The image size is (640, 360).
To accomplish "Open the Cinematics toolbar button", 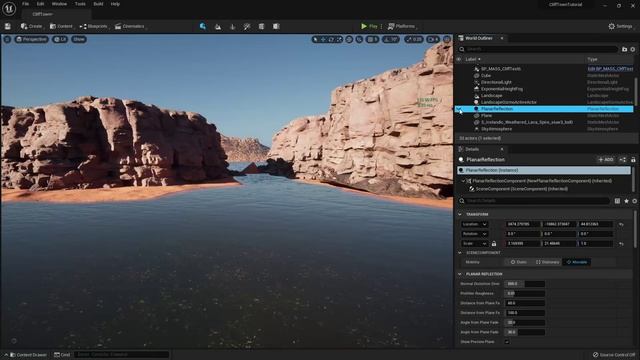I will (x=130, y=26).
